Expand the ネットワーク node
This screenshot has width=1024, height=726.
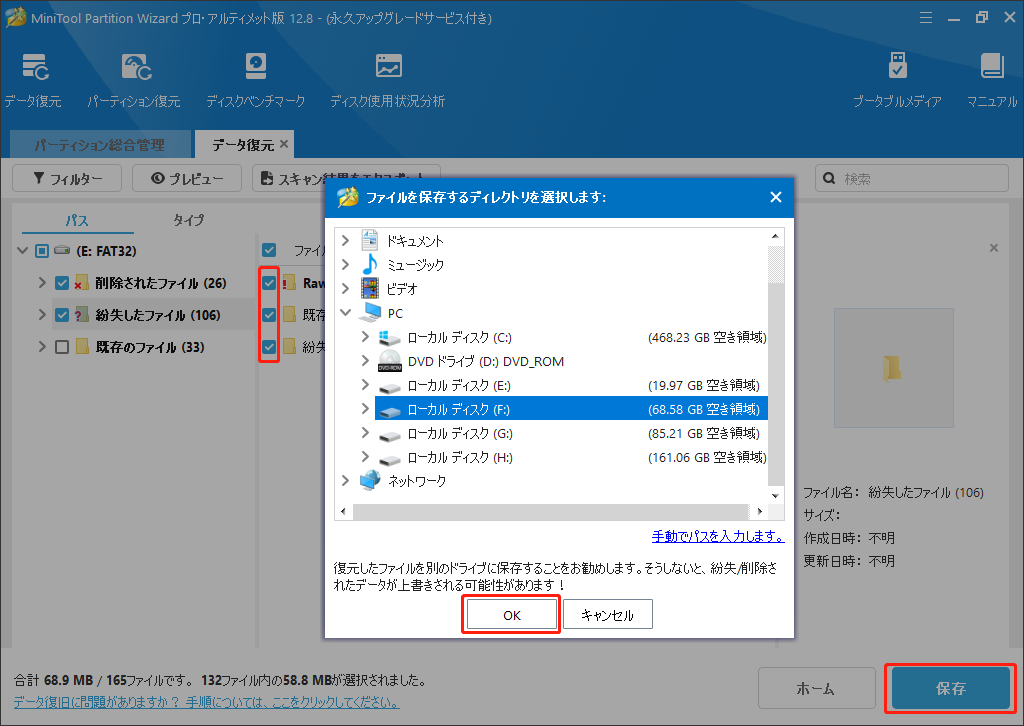(x=345, y=481)
